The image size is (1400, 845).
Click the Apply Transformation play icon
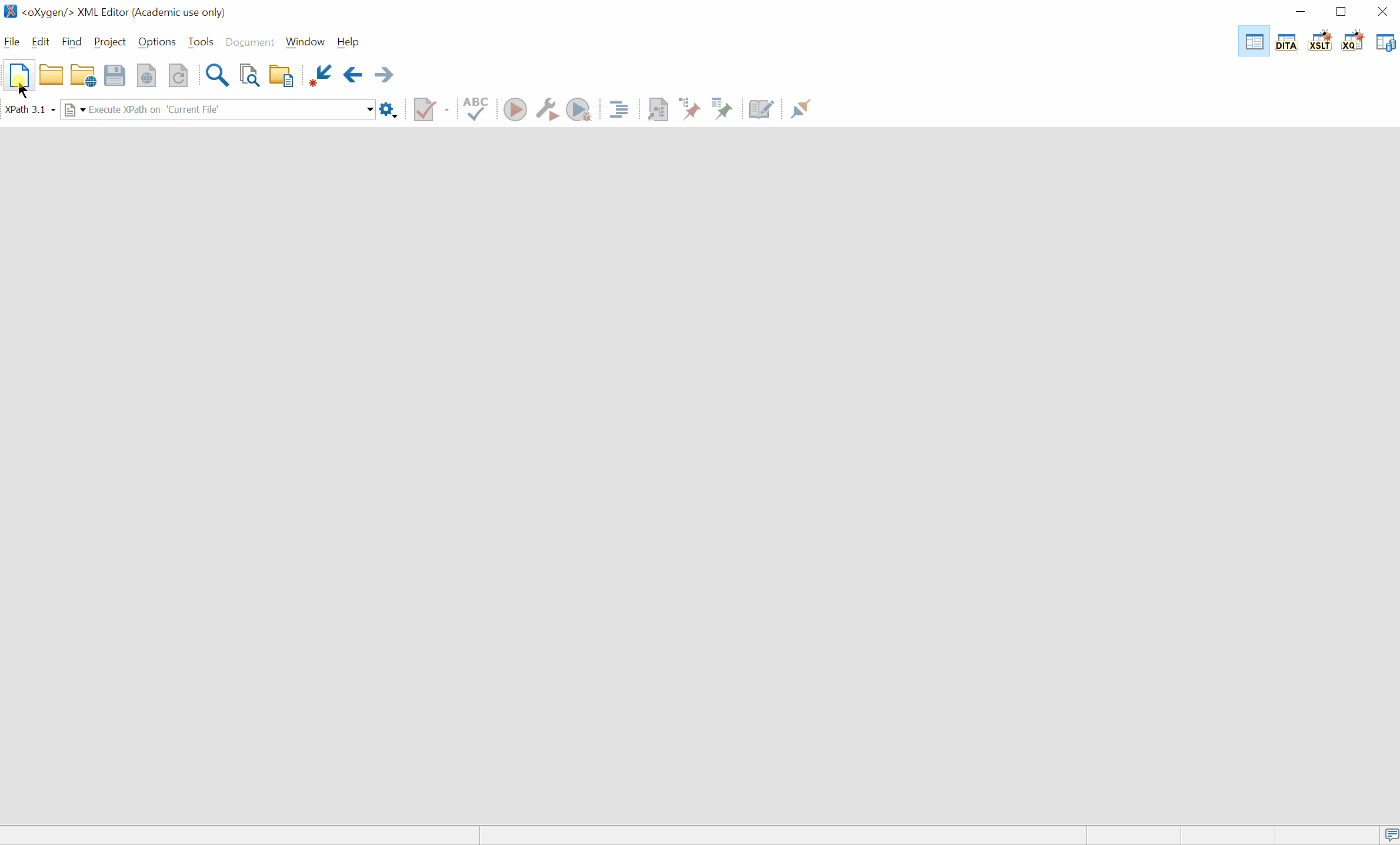pos(515,109)
